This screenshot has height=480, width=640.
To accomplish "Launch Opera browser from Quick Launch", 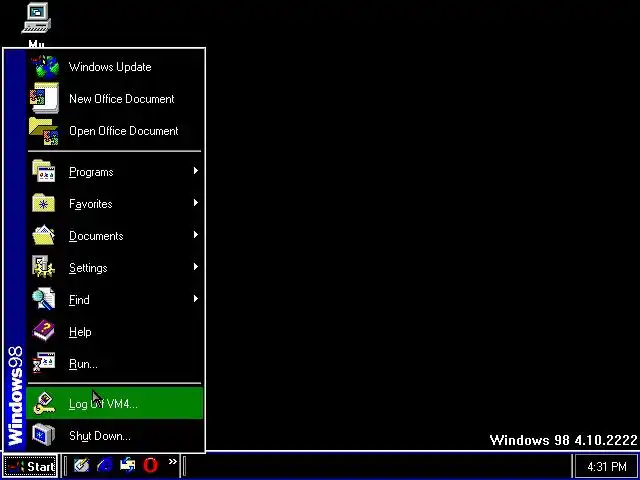I will coord(151,465).
